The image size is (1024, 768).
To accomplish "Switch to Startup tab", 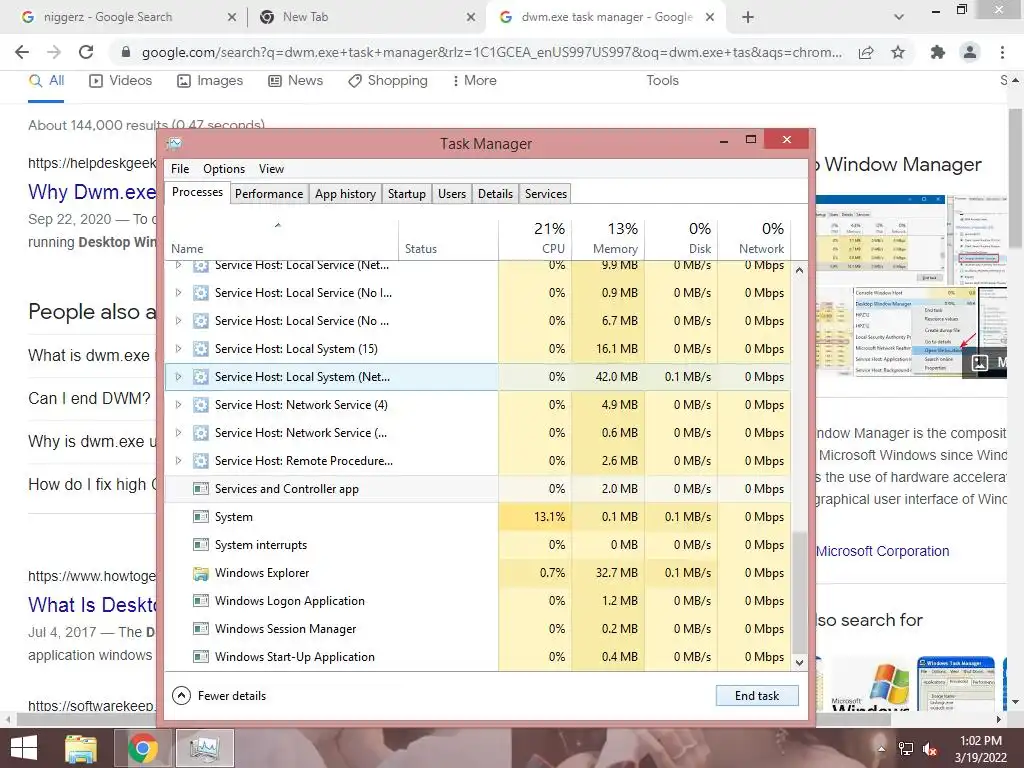I will click(406, 194).
